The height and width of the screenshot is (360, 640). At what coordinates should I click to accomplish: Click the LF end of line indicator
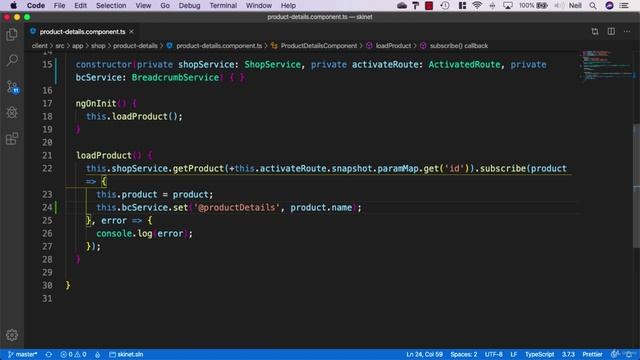coord(513,354)
